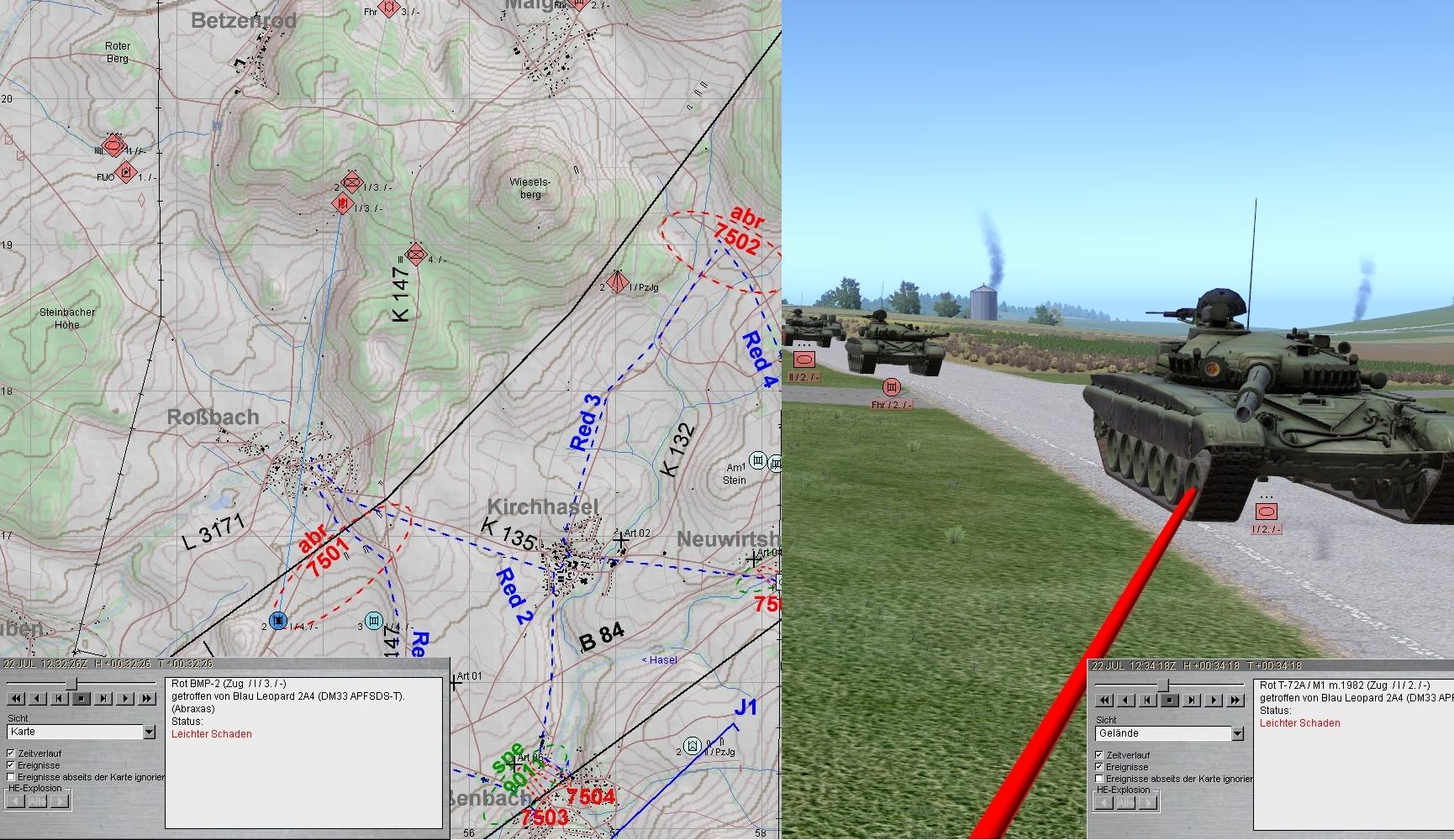Click the timeline slider handle in Gelände panel
Screen dimensions: 1454x840
[1163, 685]
